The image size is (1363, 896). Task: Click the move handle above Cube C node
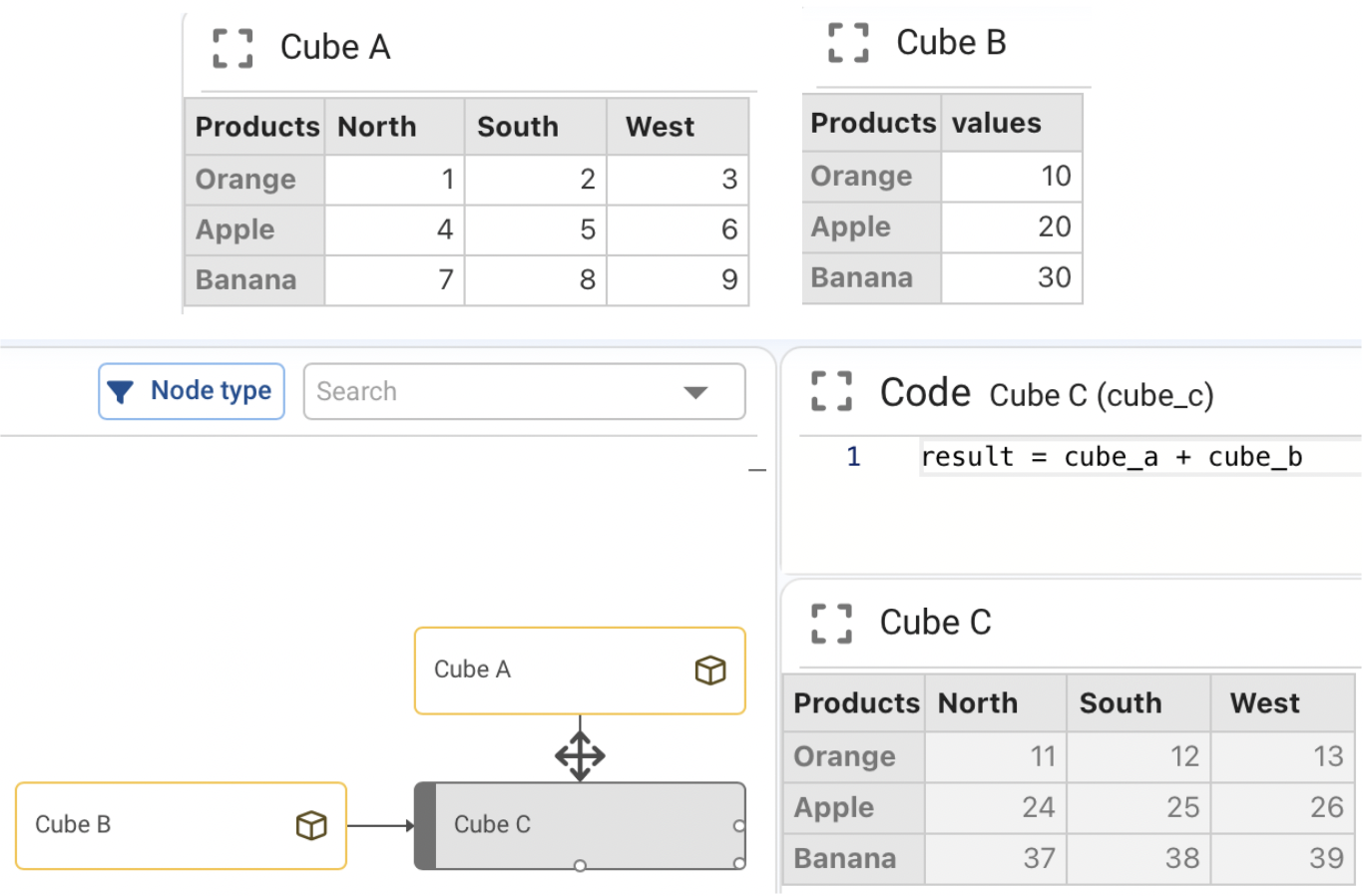click(x=580, y=755)
